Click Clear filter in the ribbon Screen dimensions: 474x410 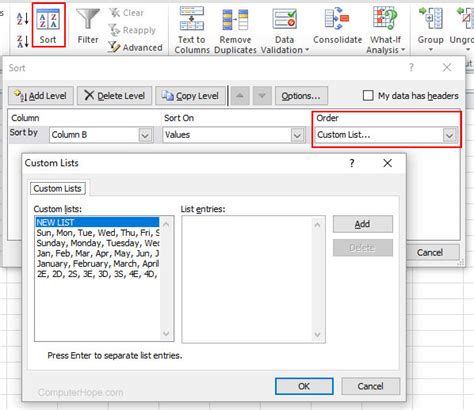(x=126, y=13)
